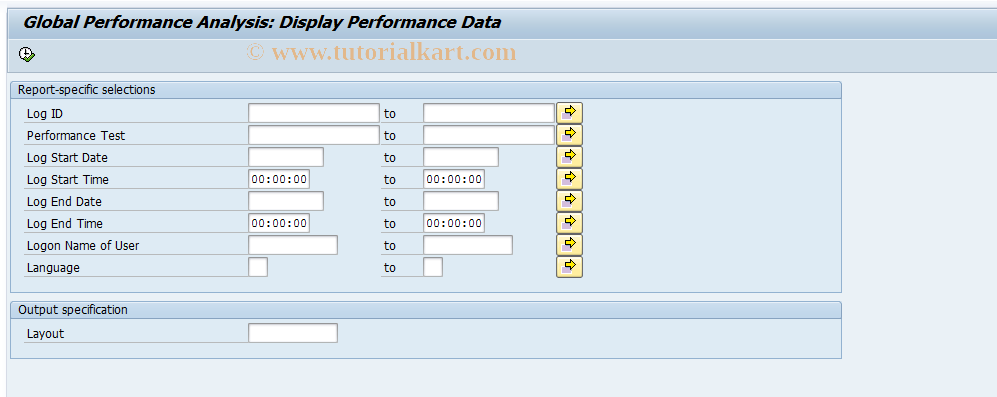Click the Log End Time label
Viewport: 997px width, 397px height.
pyautogui.click(x=64, y=224)
